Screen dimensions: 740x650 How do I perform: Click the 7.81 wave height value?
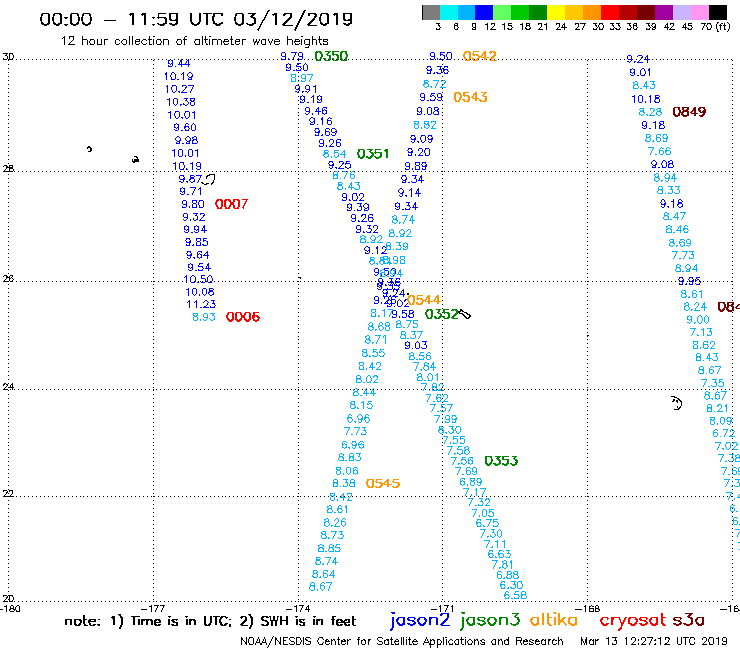pos(502,565)
